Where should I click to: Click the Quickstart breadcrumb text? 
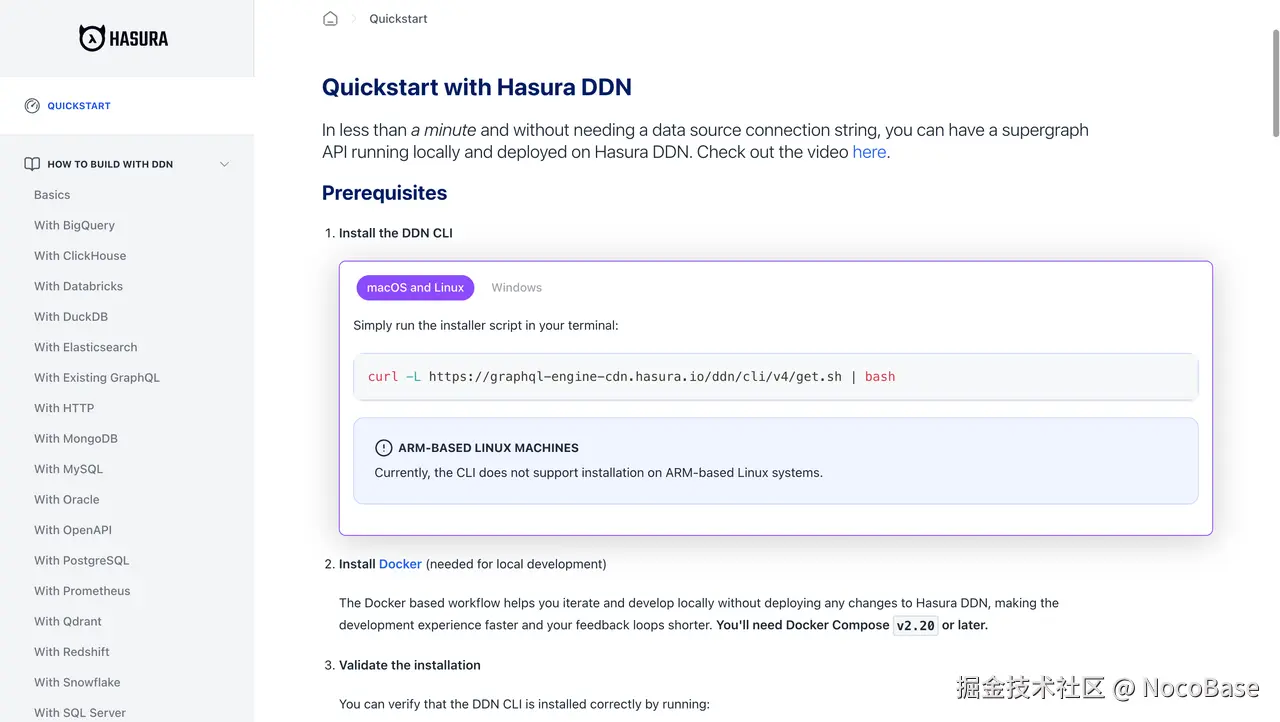click(398, 18)
